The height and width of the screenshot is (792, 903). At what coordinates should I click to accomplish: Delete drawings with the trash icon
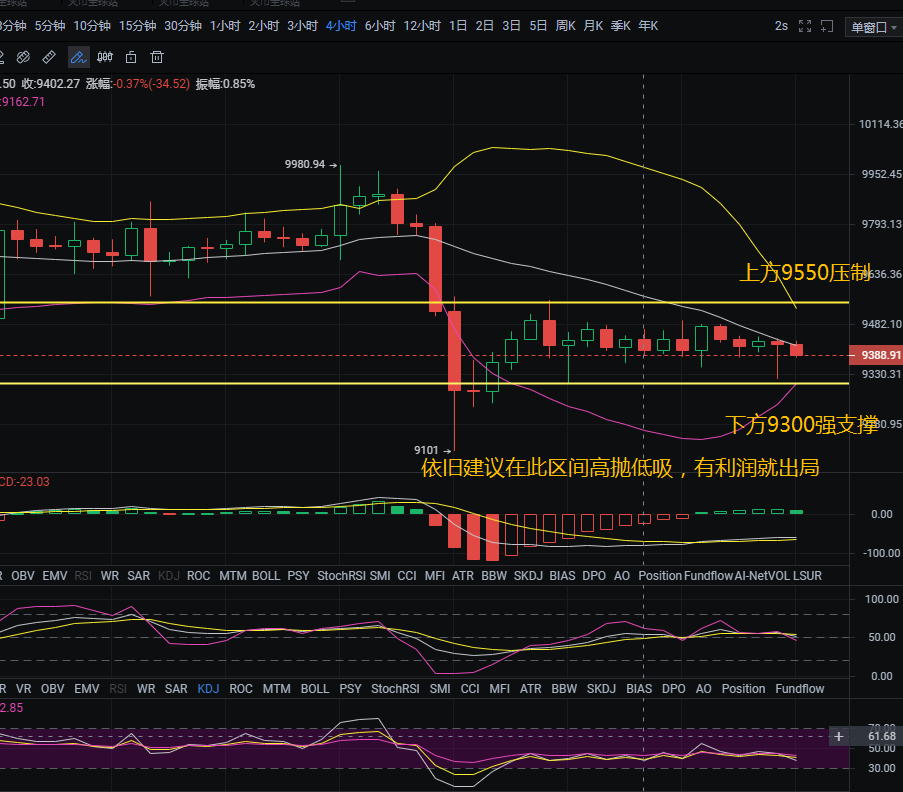click(157, 57)
